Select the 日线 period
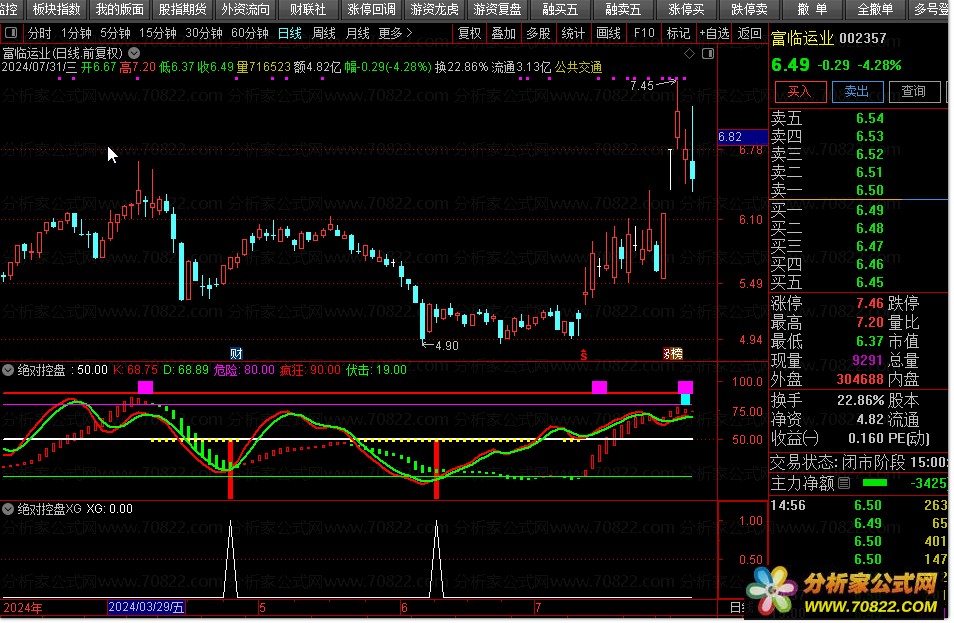954x623 pixels. tap(290, 33)
